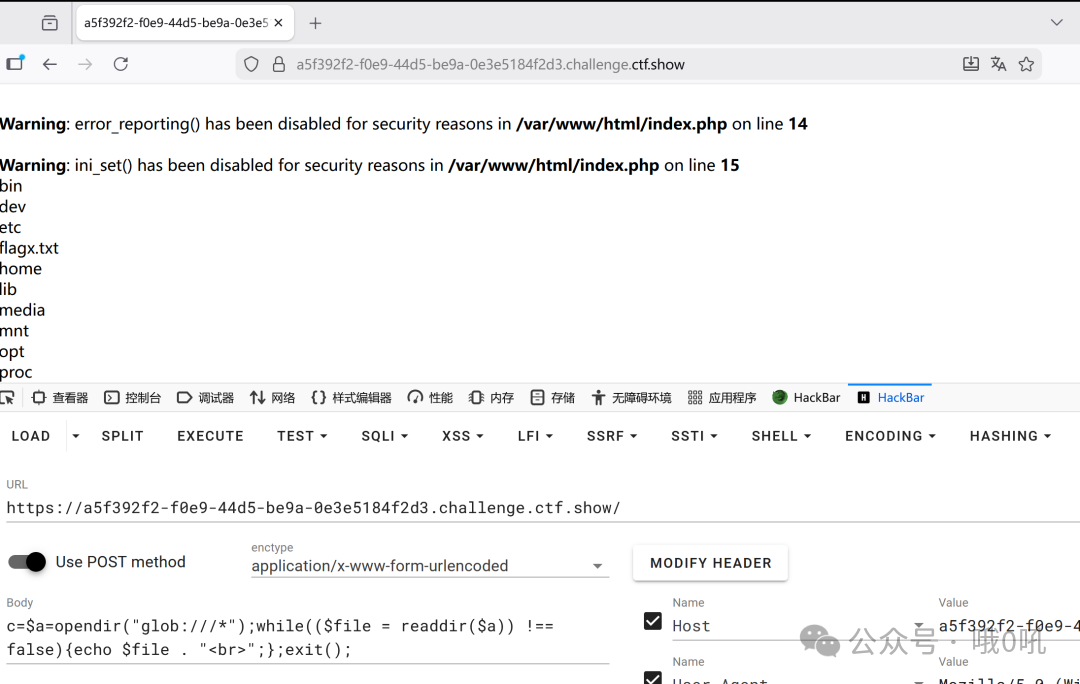Click the EXECUTE button
This screenshot has height=684, width=1080.
pos(210,436)
